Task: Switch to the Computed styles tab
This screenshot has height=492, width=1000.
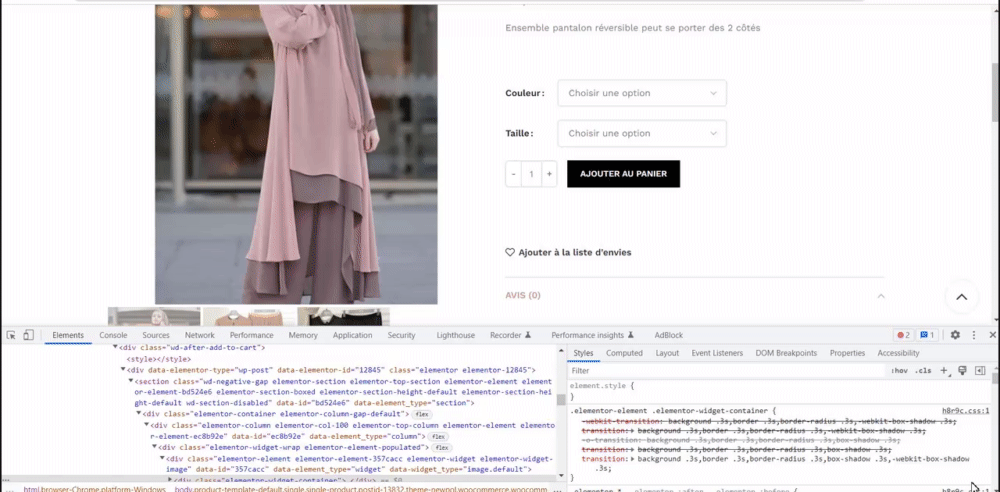Action: (624, 353)
